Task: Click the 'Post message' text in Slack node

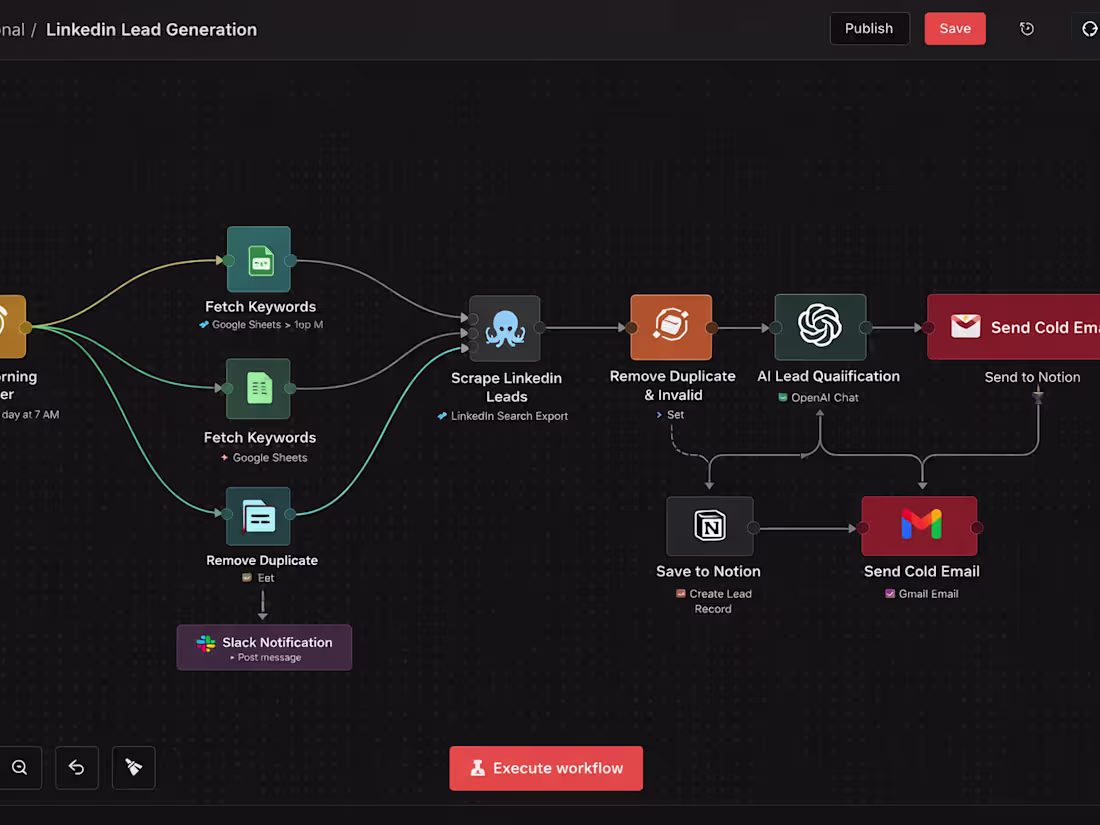Action: point(269,658)
